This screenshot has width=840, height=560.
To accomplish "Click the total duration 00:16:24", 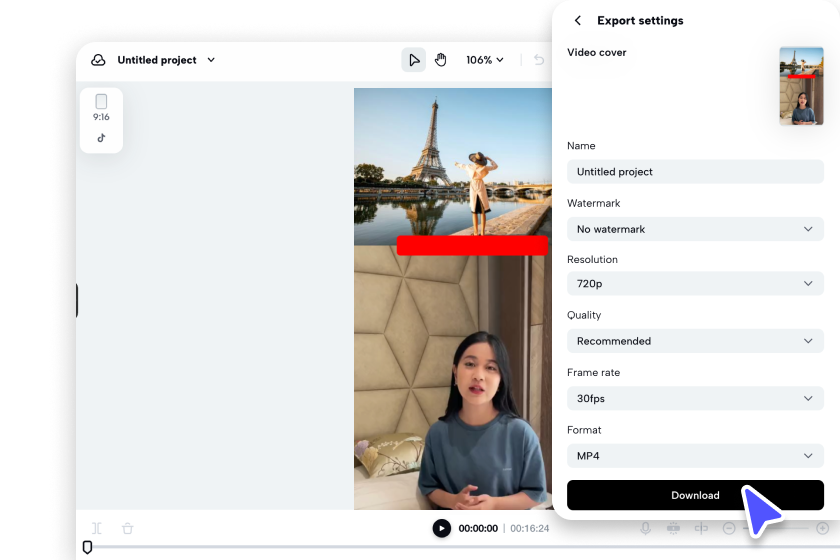I will (x=529, y=528).
